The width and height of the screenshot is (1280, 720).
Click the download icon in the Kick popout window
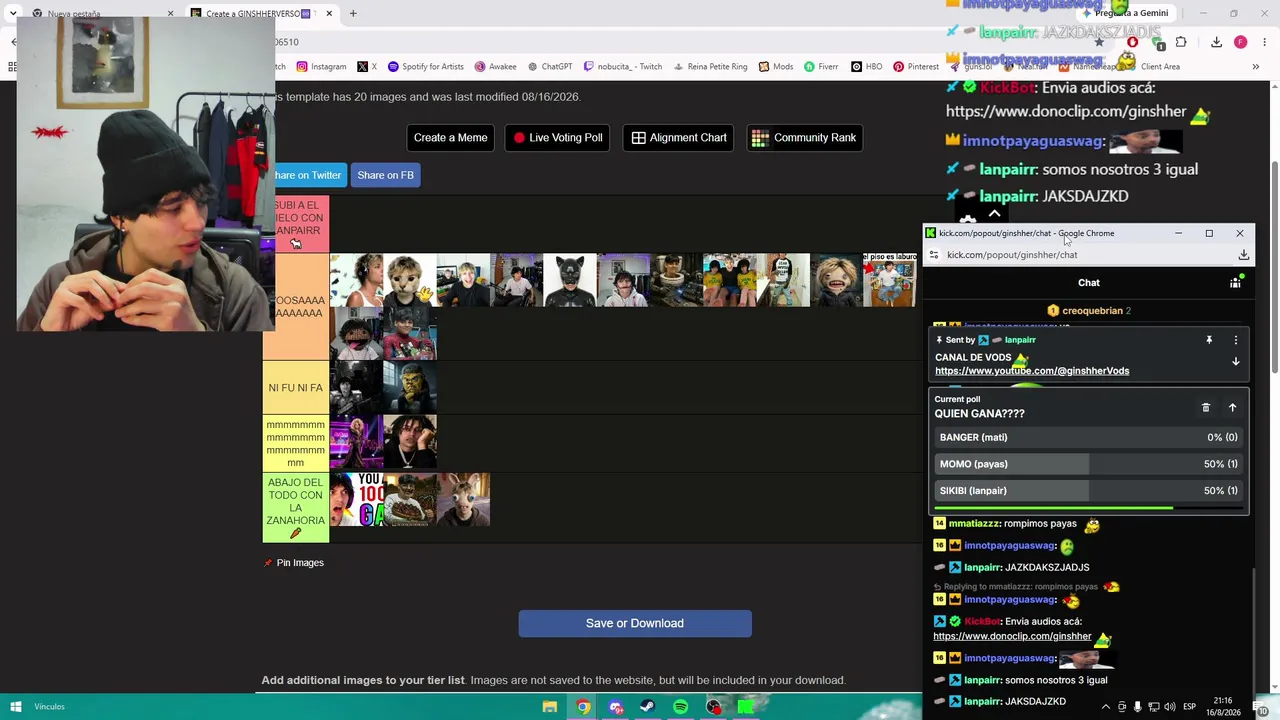coord(1243,255)
